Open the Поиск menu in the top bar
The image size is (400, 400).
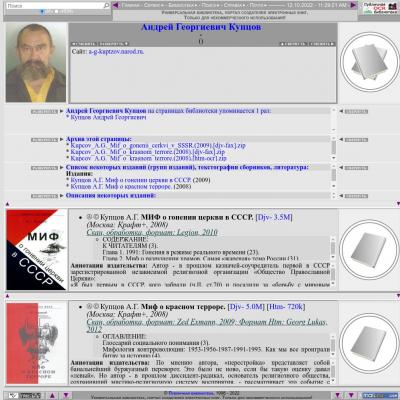(211, 5)
